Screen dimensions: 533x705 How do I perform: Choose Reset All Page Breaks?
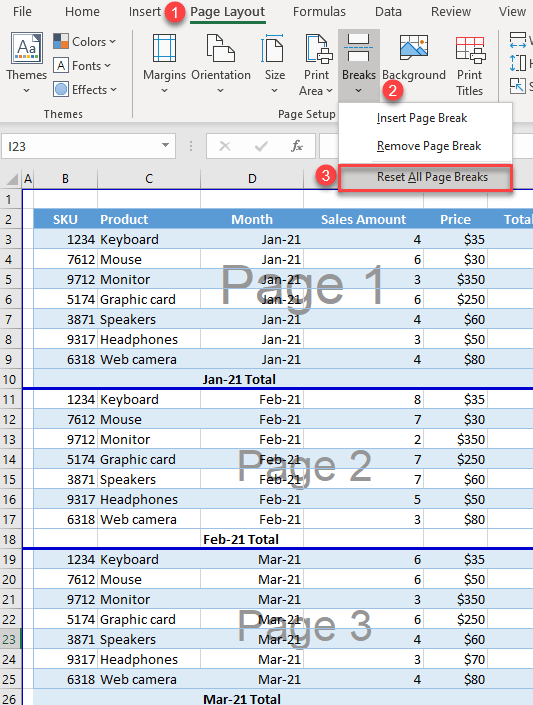pos(425,178)
